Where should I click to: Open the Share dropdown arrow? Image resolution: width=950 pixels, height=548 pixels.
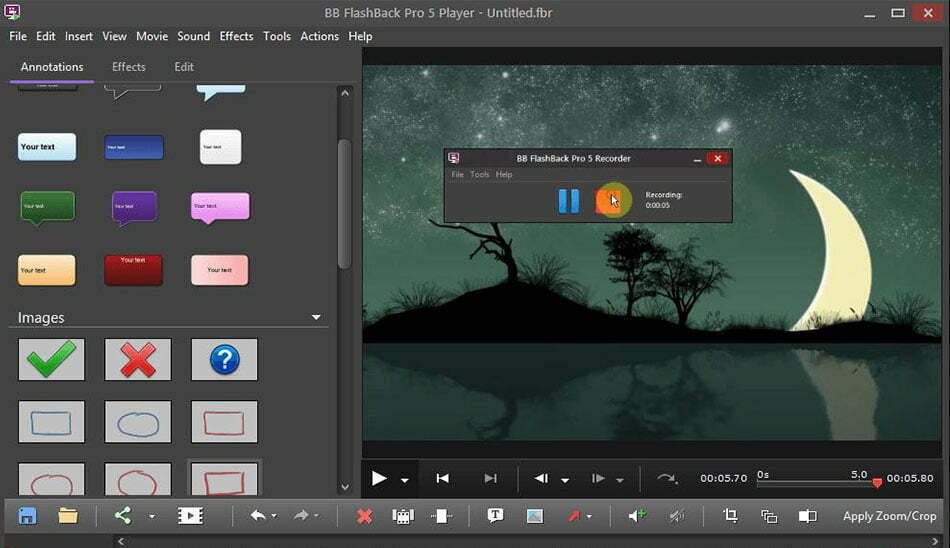(x=152, y=516)
